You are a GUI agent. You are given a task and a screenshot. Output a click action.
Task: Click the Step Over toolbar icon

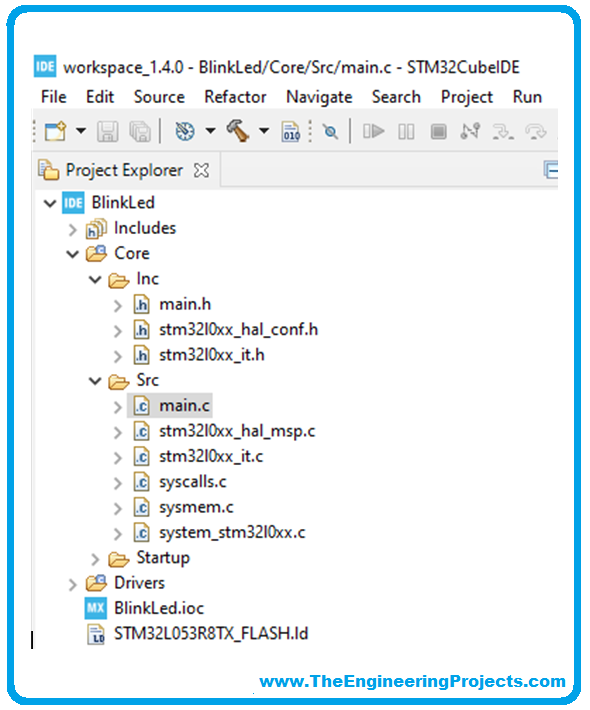pos(536,132)
